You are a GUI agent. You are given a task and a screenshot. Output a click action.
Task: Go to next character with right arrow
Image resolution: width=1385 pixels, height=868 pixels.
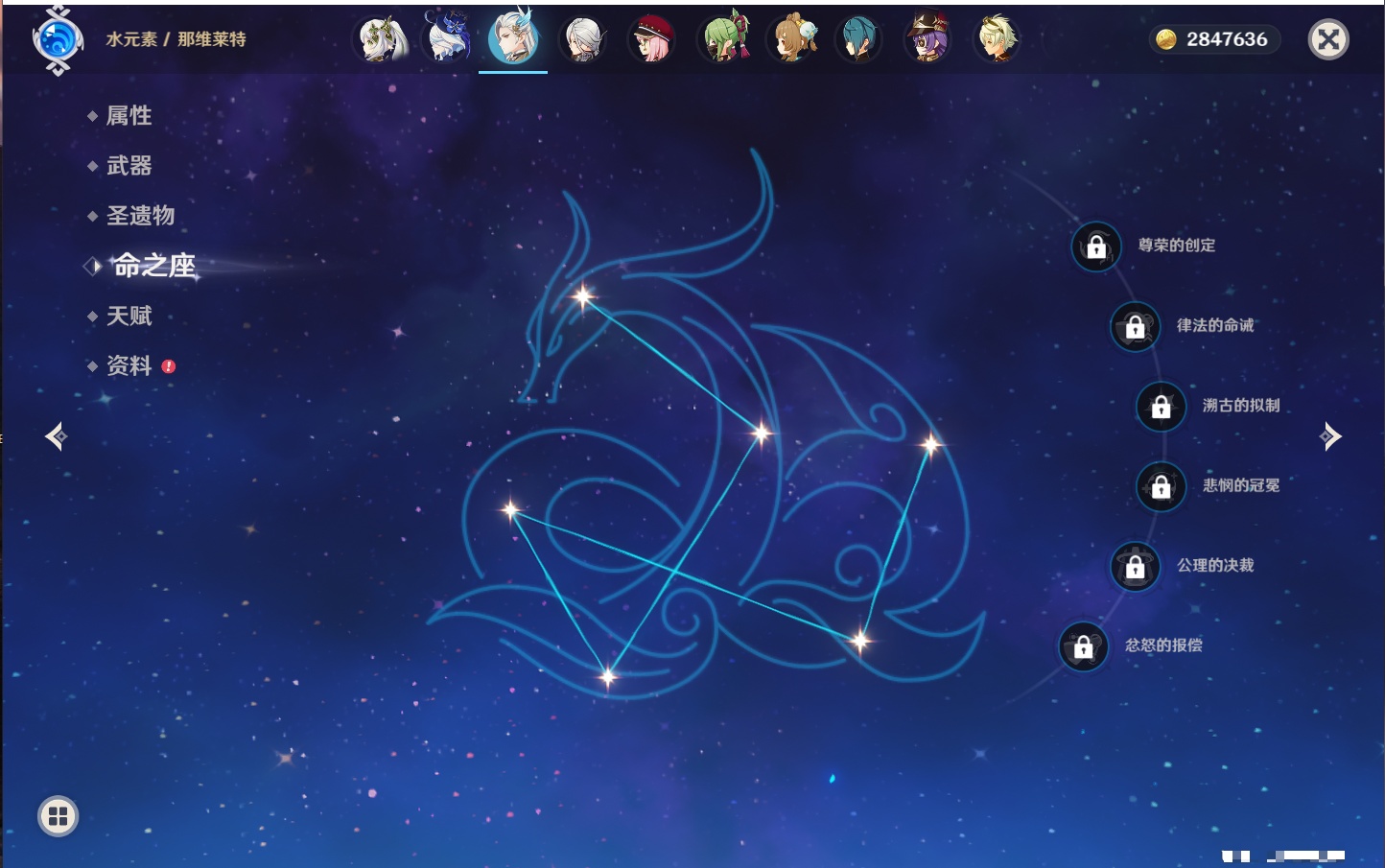[1330, 436]
